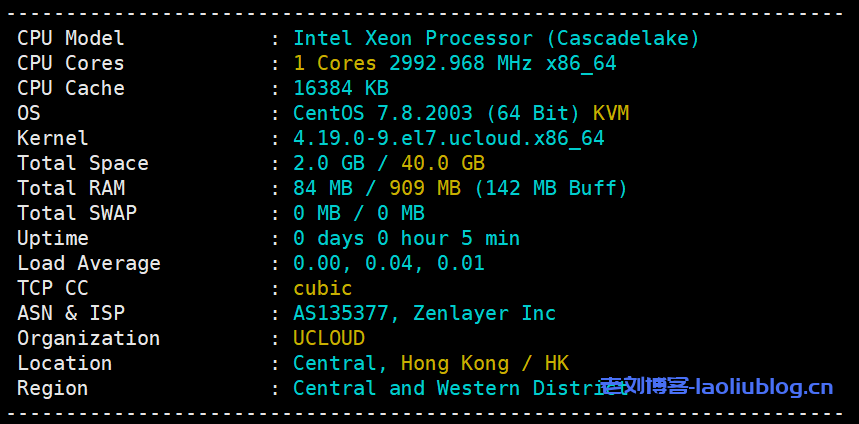Click the Total RAM label

[71, 188]
